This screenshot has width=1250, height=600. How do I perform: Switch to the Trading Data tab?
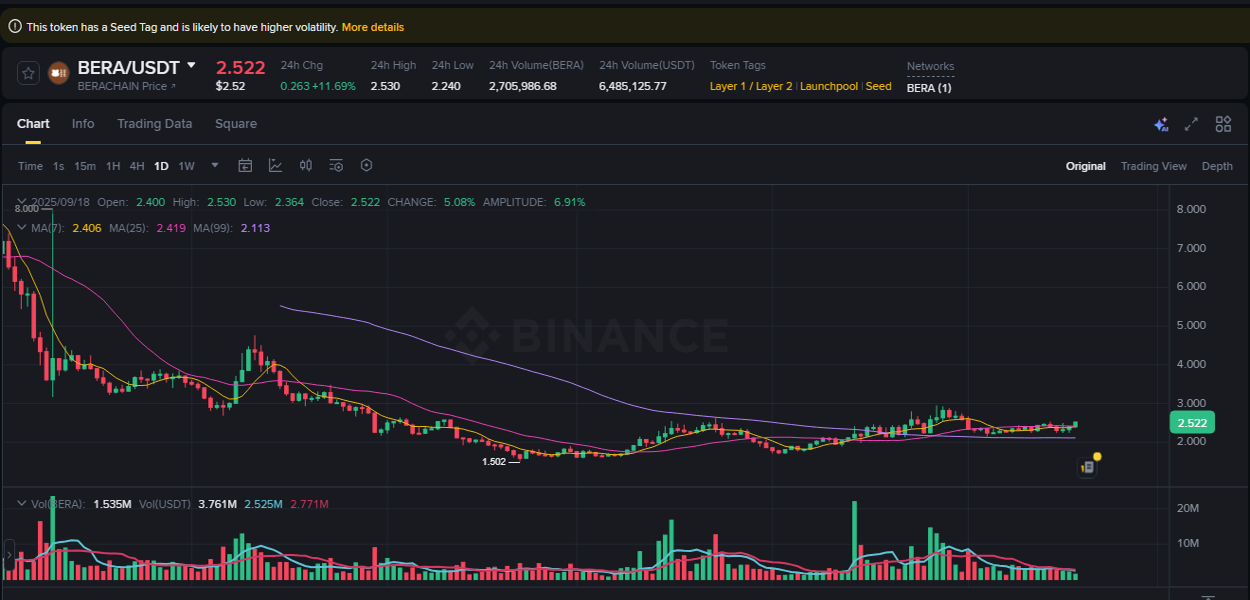click(154, 123)
